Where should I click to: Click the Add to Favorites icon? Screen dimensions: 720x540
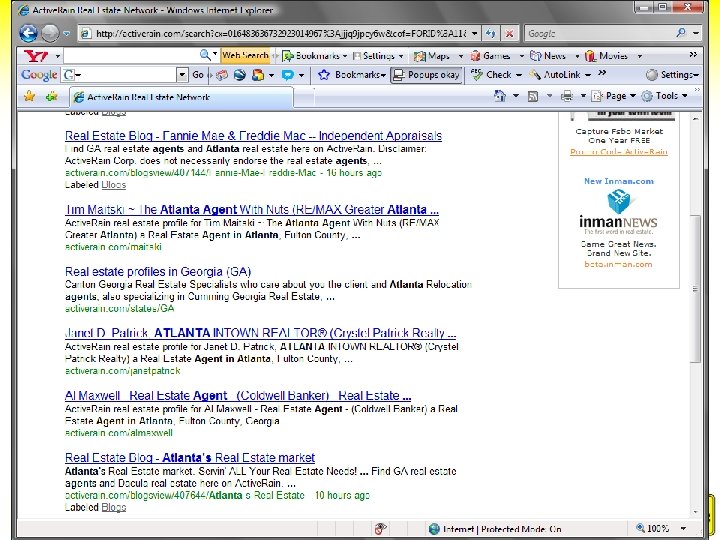click(x=51, y=96)
